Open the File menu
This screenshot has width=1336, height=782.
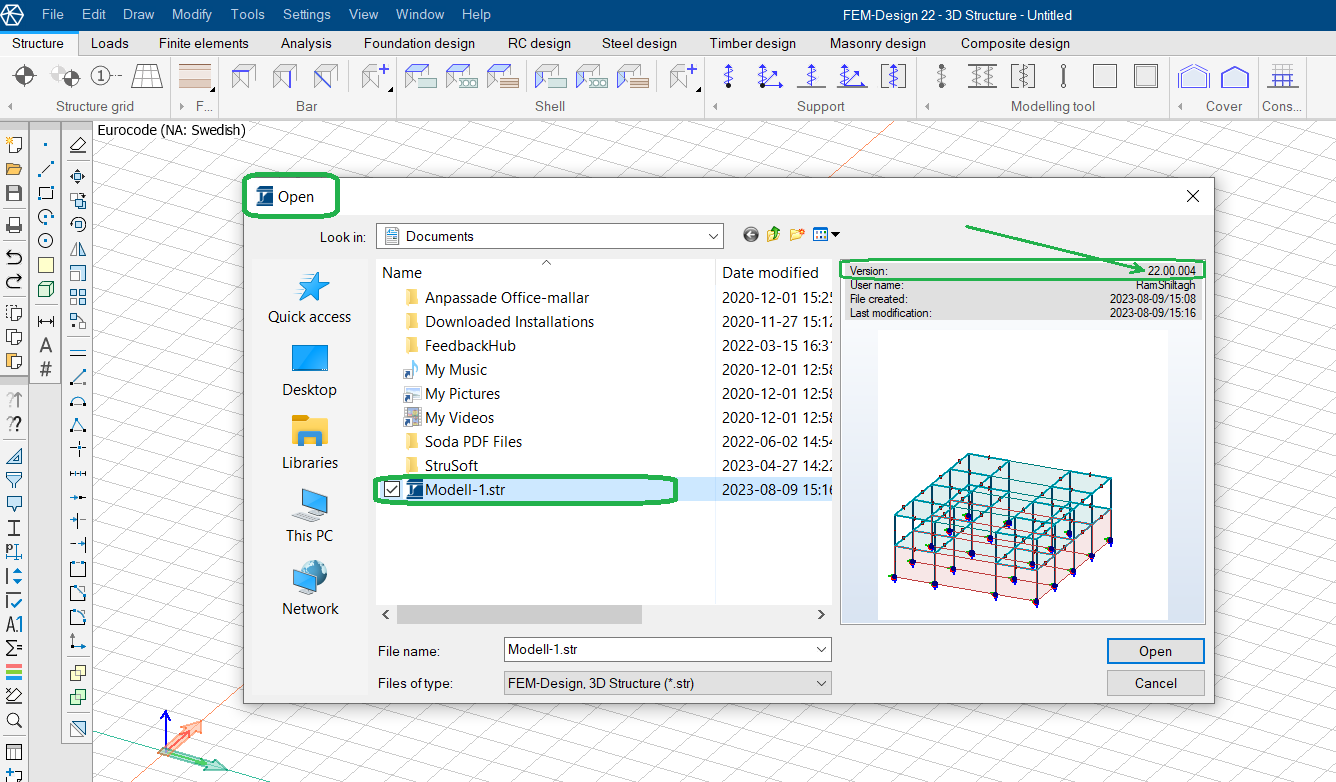(53, 14)
